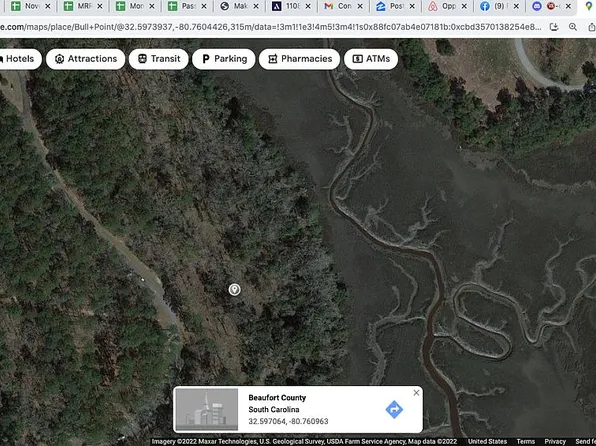Click the dropped pin marker on the map
596x446 pixels.
tap(235, 290)
